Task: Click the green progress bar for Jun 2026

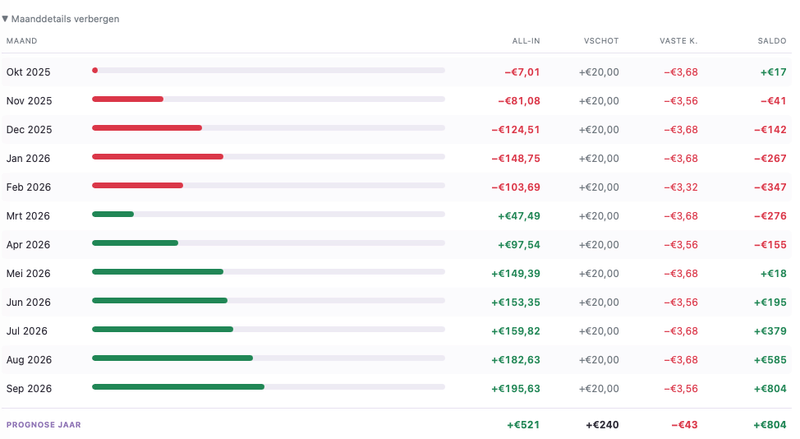Action: pos(160,301)
